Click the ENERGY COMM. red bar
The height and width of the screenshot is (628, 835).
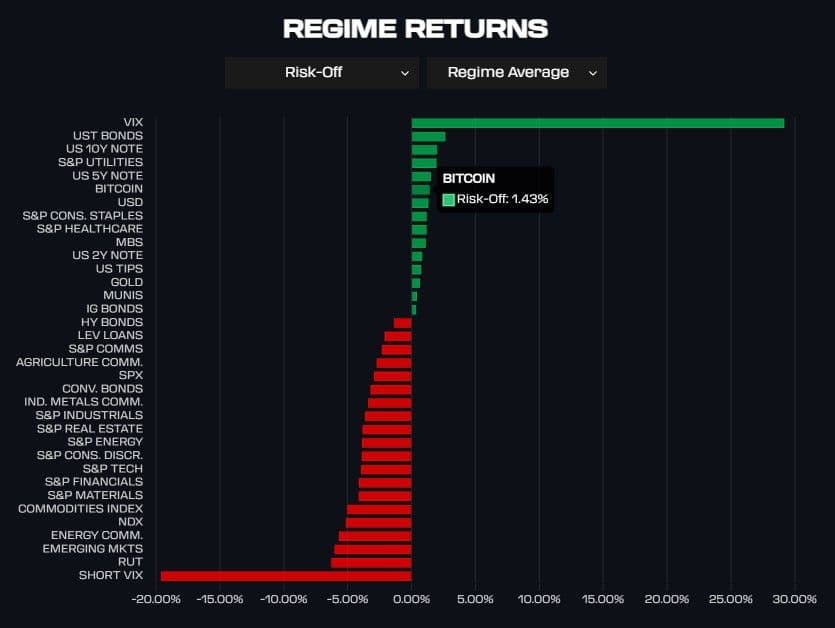coord(375,536)
